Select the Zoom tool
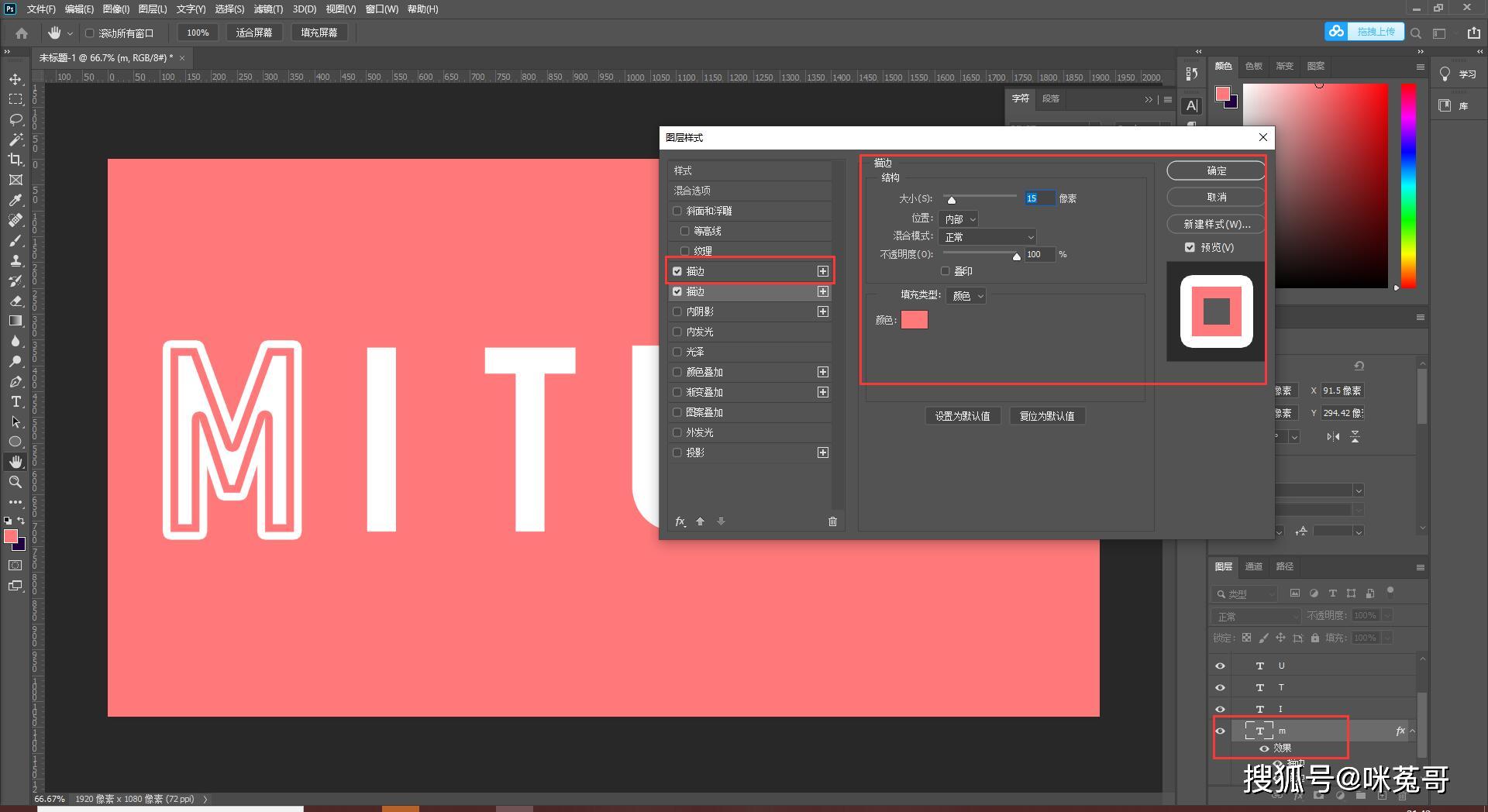The image size is (1488, 812). tap(15, 482)
